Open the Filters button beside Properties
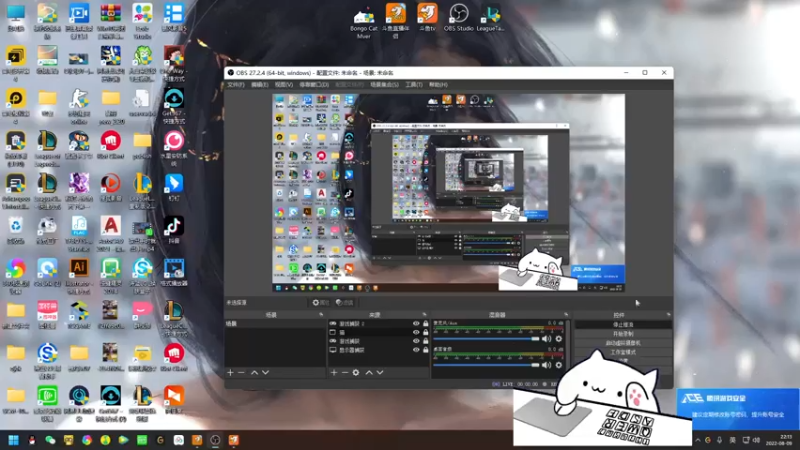 (345, 303)
